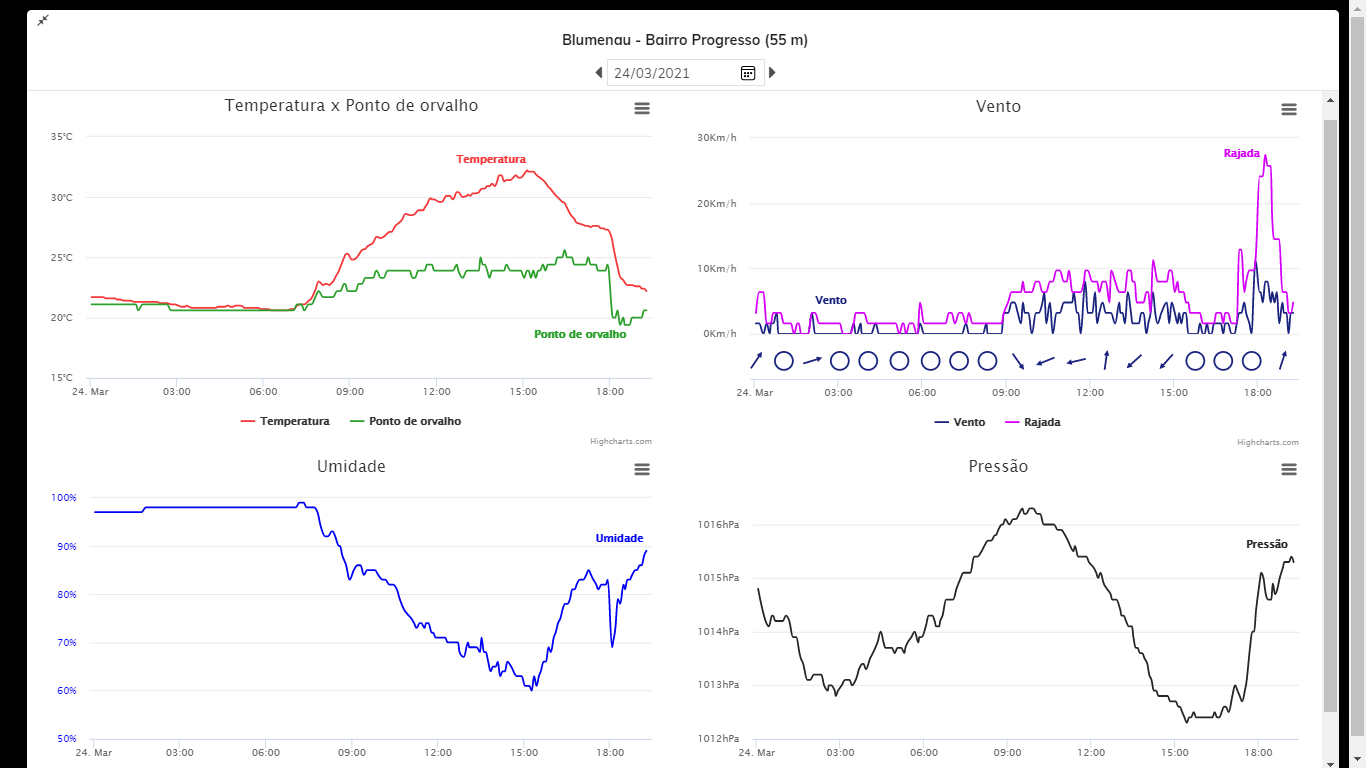The width and height of the screenshot is (1366, 768).
Task: Click the date field 24/03/2021
Action: tap(673, 73)
